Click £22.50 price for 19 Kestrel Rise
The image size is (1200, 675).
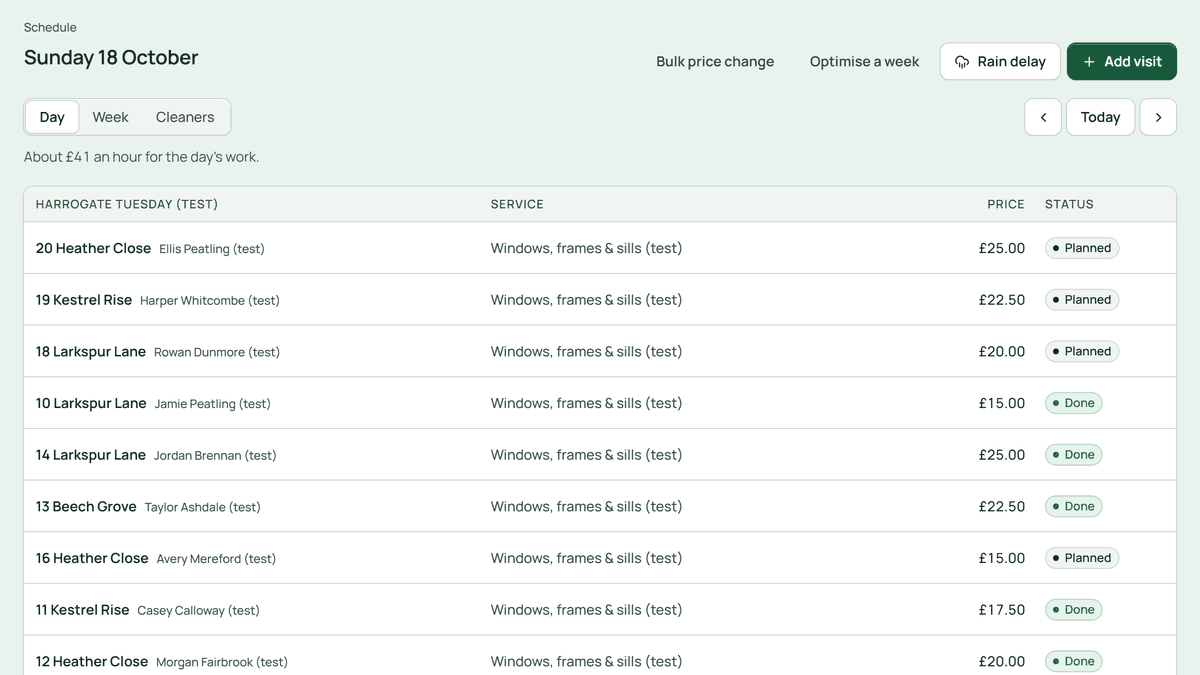[x=1002, y=300]
